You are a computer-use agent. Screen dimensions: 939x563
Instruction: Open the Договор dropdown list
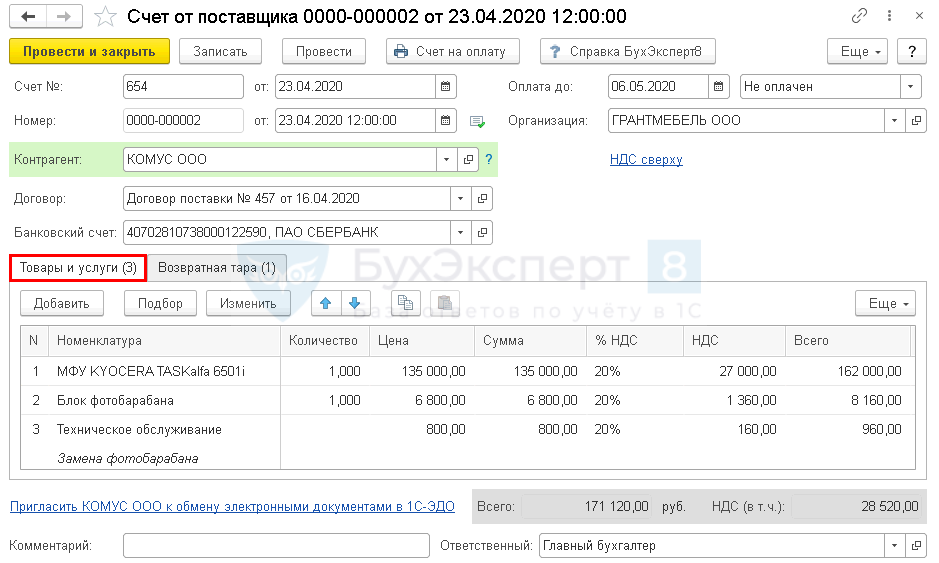[x=460, y=198]
